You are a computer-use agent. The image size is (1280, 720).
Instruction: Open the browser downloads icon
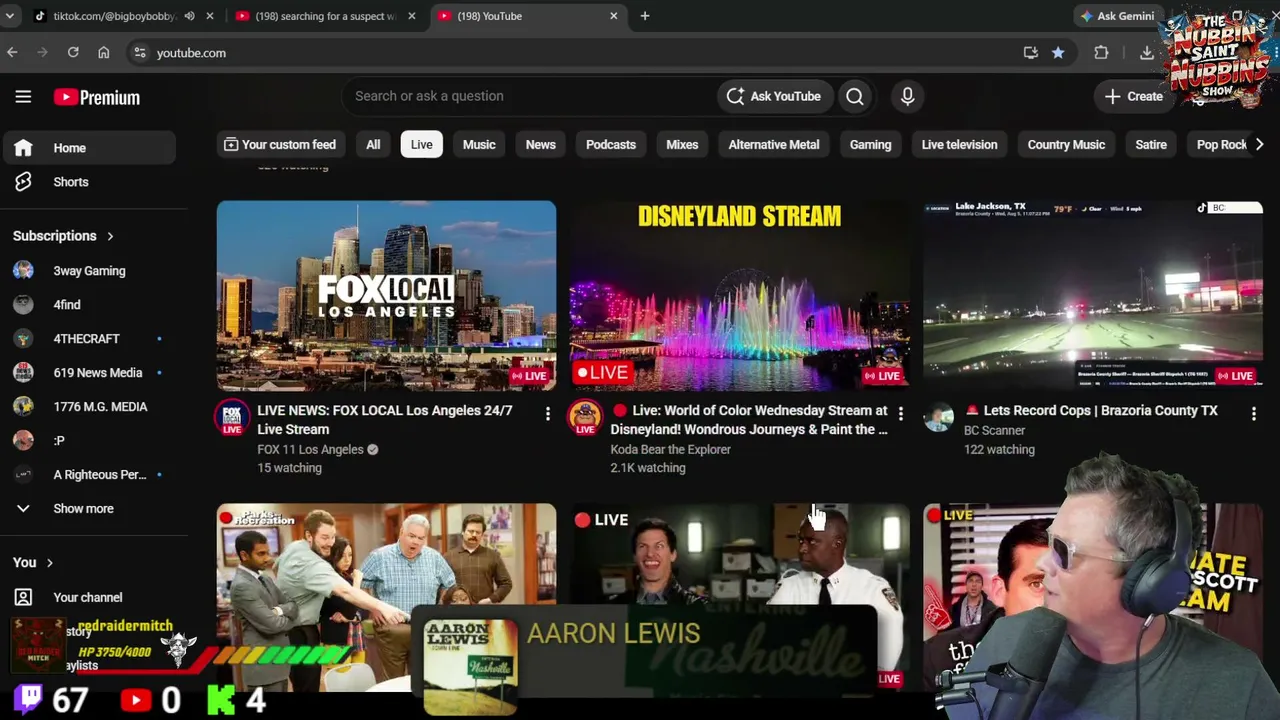coord(1146,53)
